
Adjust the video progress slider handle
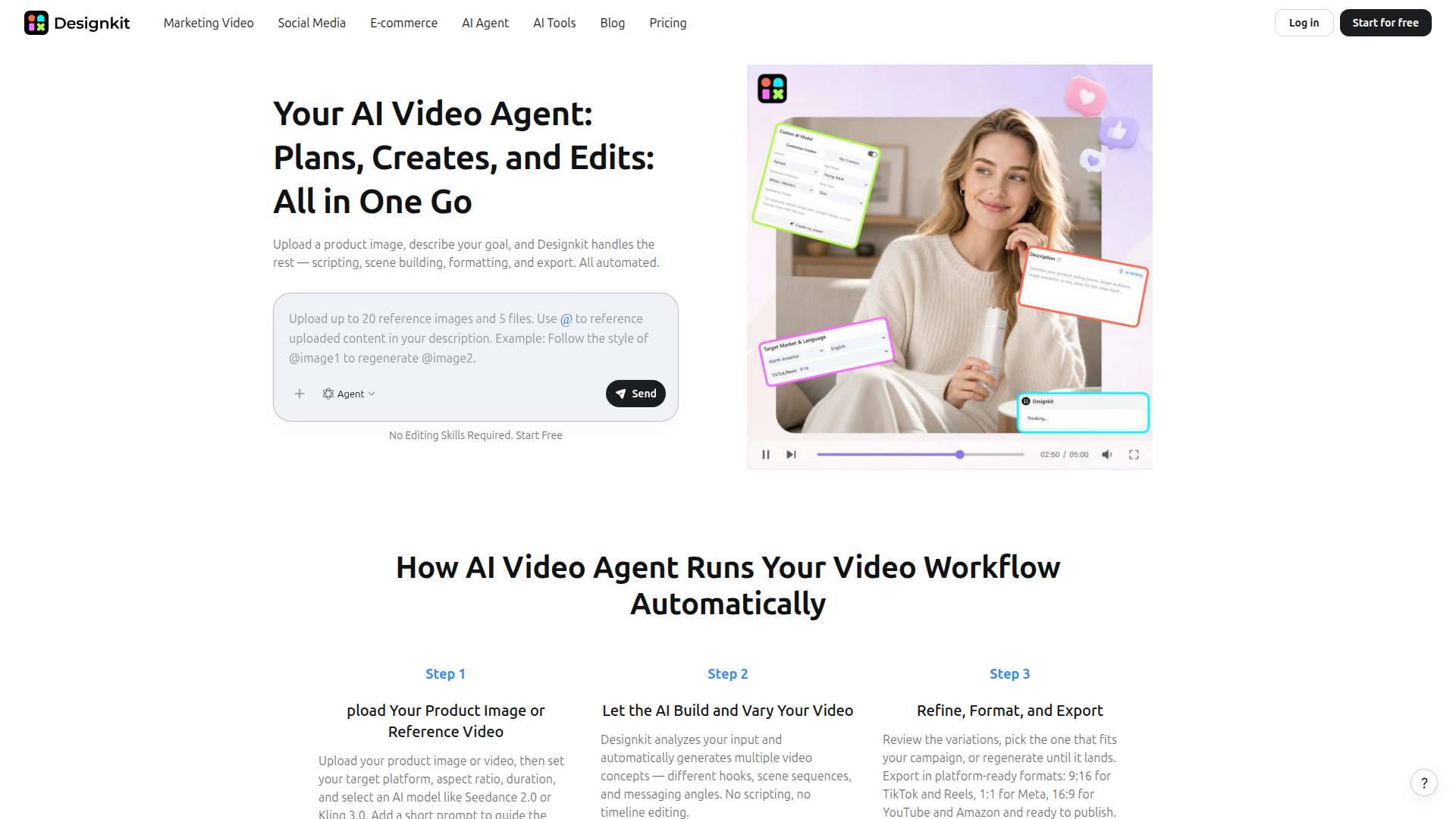point(960,454)
